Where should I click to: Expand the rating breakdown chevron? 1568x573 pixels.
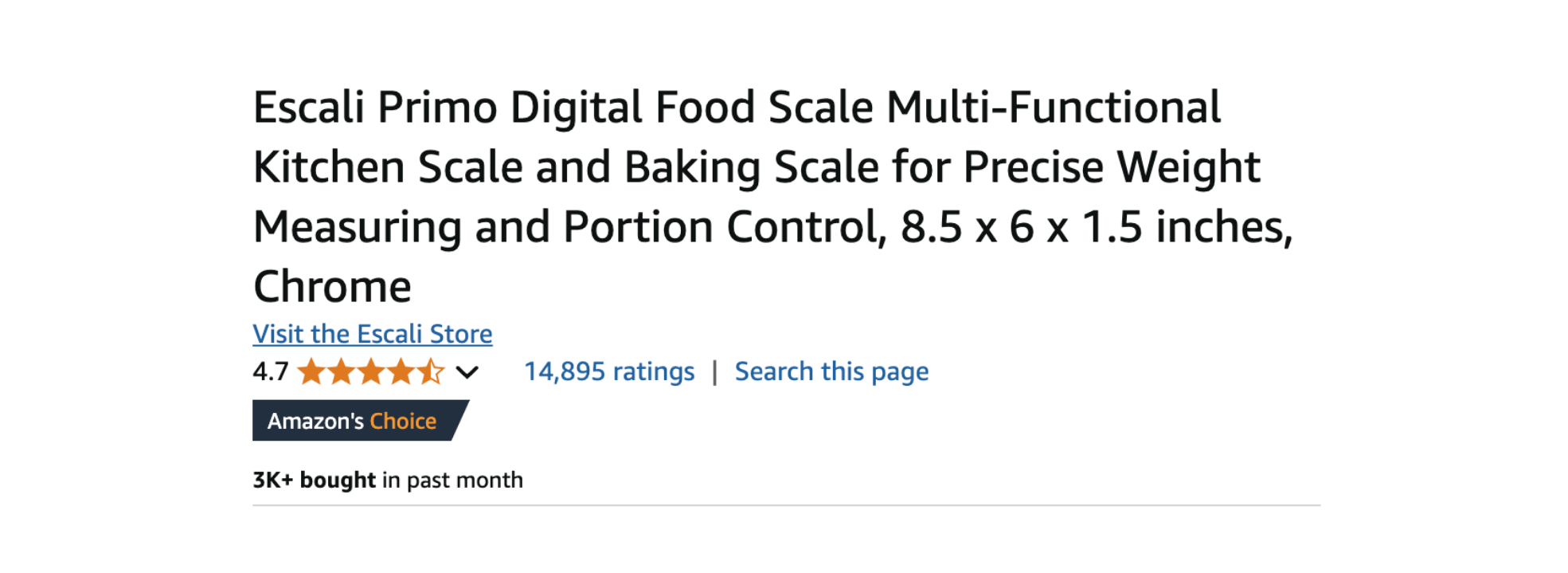467,371
